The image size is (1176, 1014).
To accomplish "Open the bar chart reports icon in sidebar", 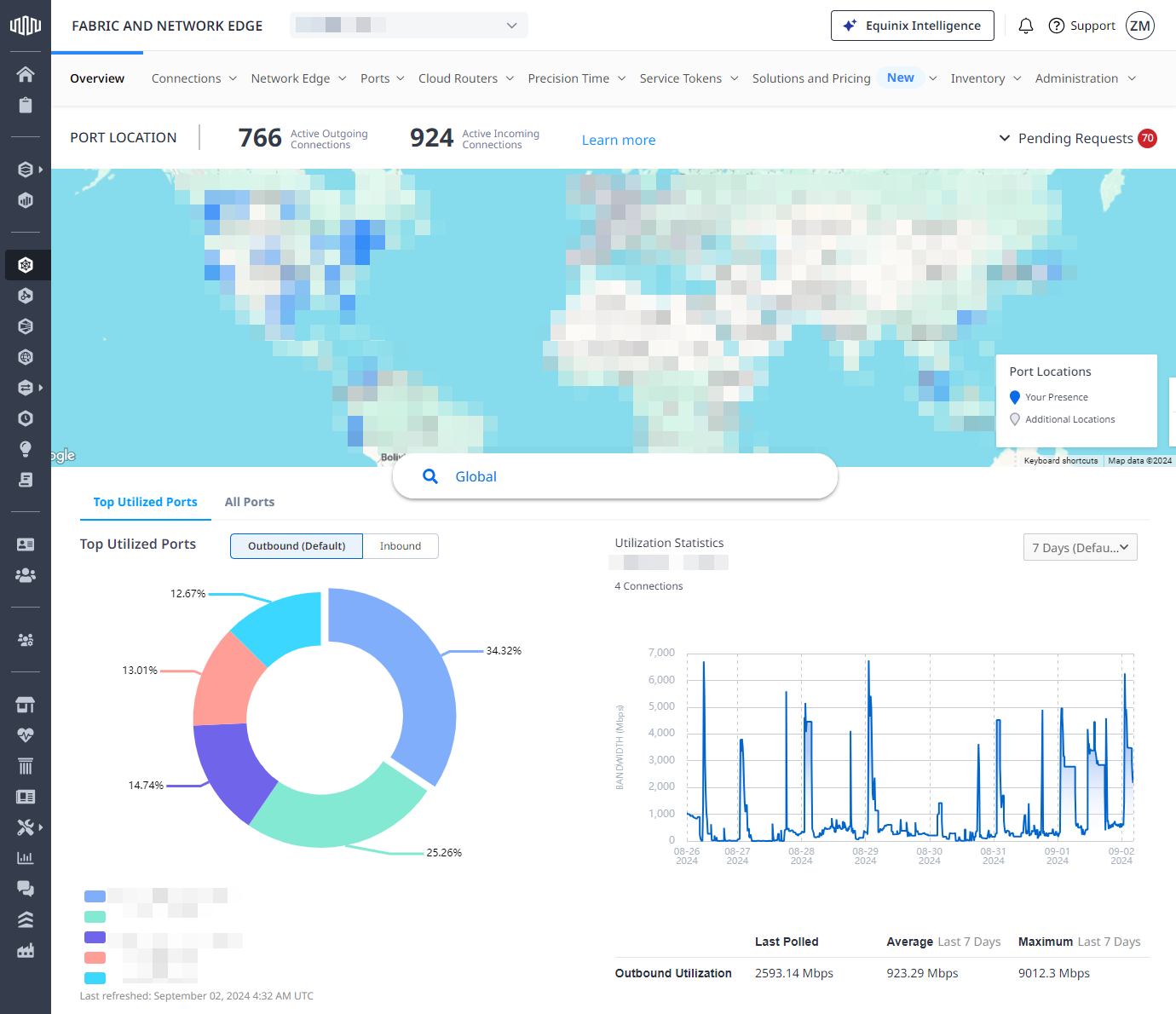I will 26,858.
